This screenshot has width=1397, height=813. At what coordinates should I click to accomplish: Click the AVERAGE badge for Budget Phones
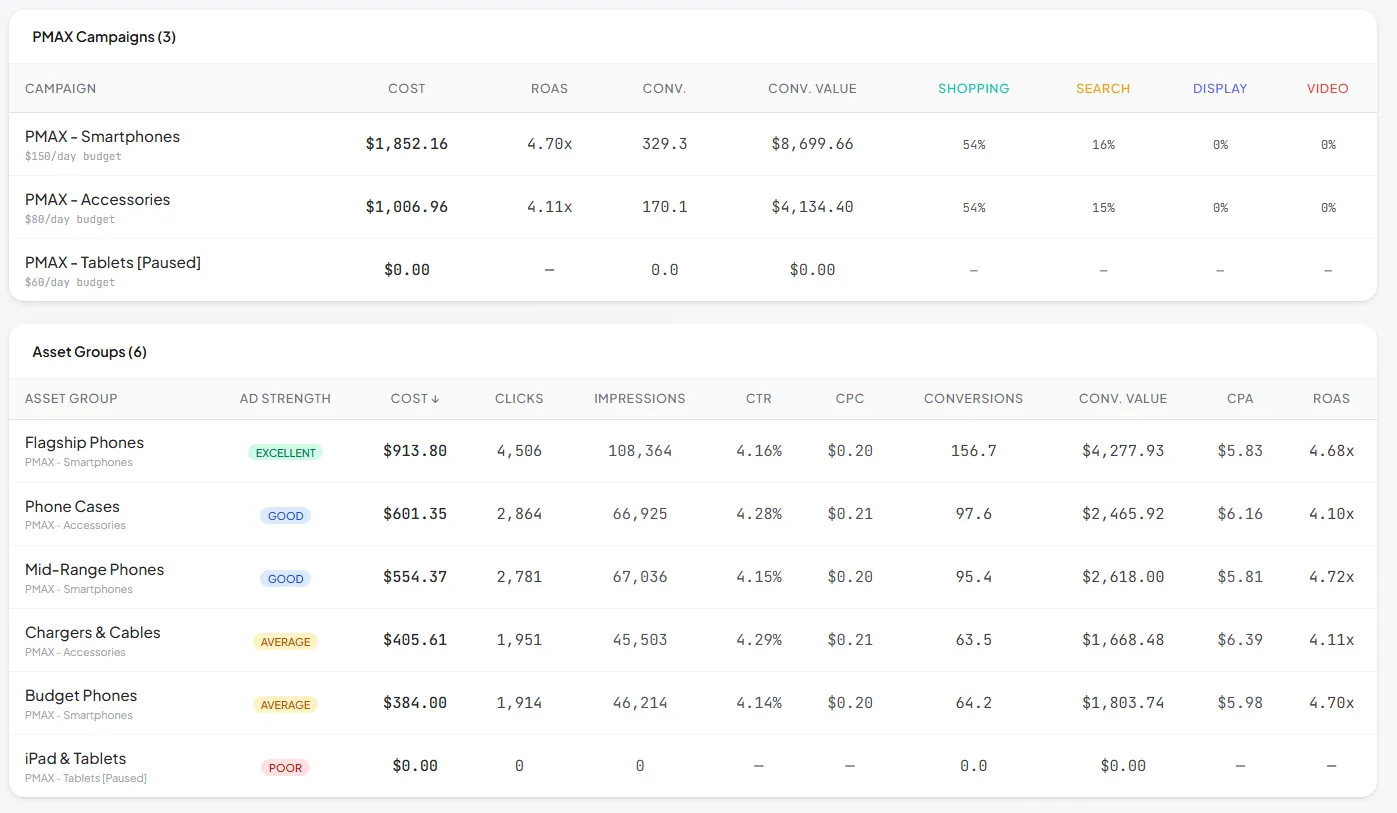pyautogui.click(x=285, y=705)
